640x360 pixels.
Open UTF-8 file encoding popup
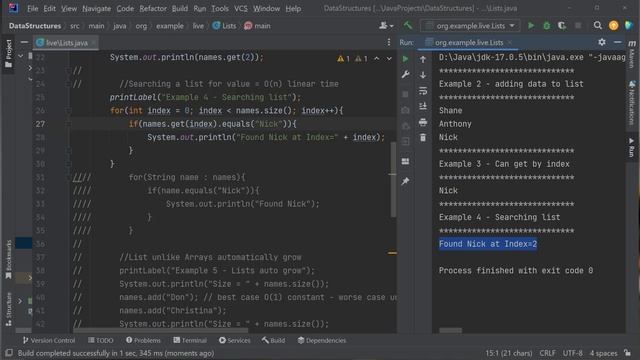(572, 353)
